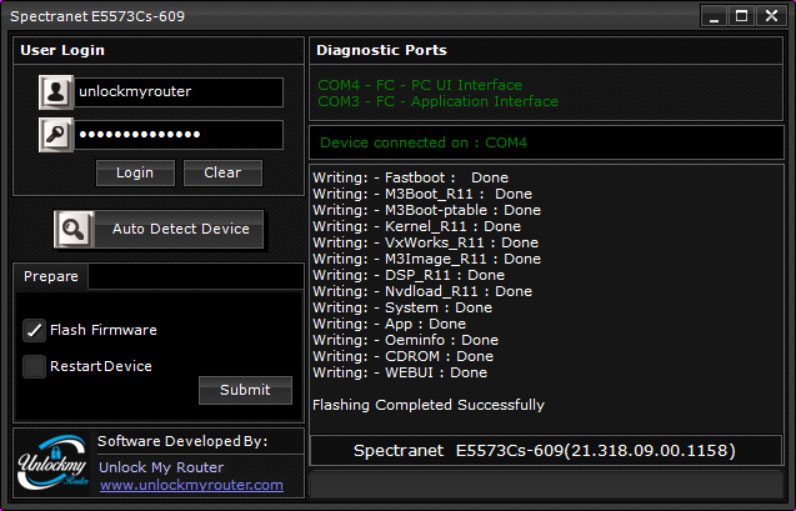Click the Unlock My Router developer name
This screenshot has width=796, height=511.
click(161, 467)
